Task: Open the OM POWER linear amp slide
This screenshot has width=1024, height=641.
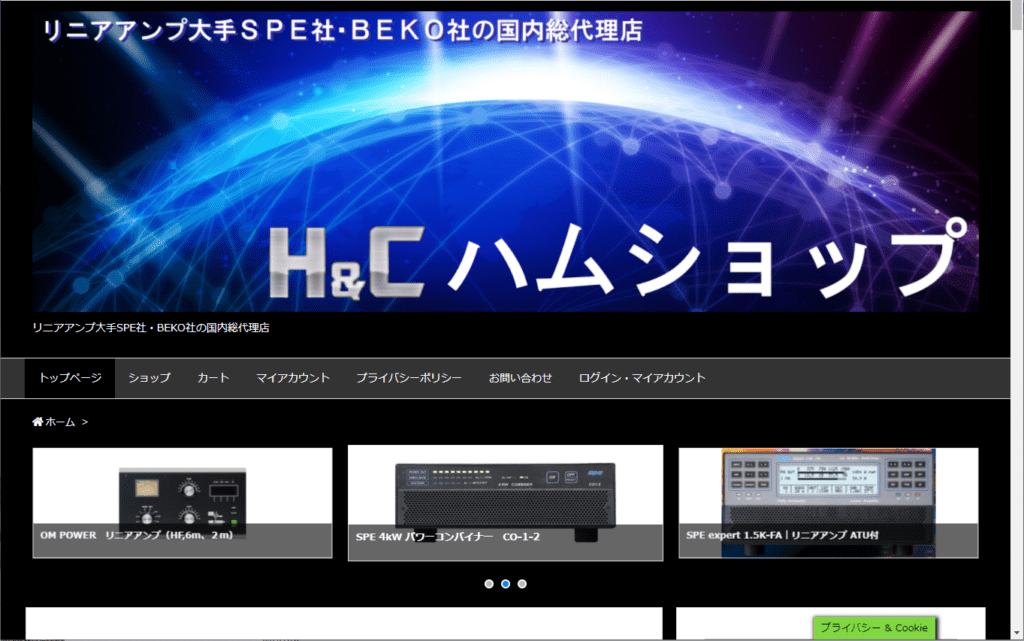Action: pyautogui.click(x=182, y=502)
